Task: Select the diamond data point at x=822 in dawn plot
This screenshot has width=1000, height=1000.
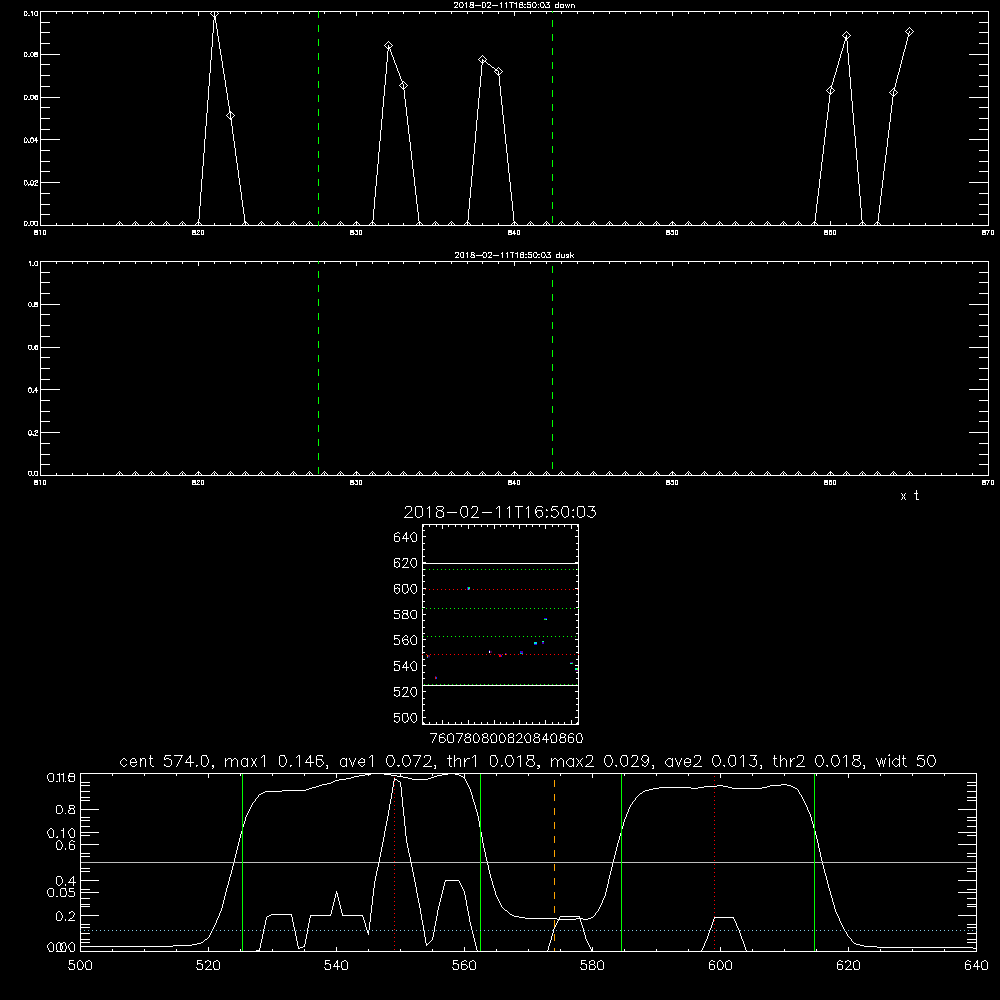Action: 230,115
